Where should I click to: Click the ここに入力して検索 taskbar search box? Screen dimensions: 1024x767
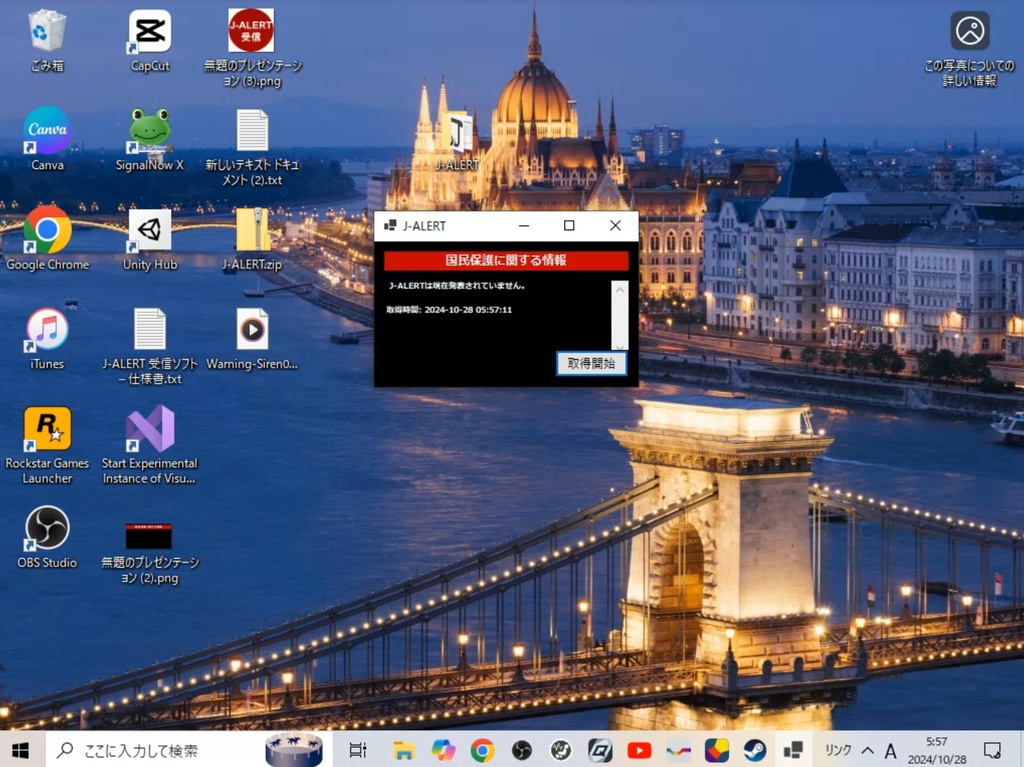(188, 750)
